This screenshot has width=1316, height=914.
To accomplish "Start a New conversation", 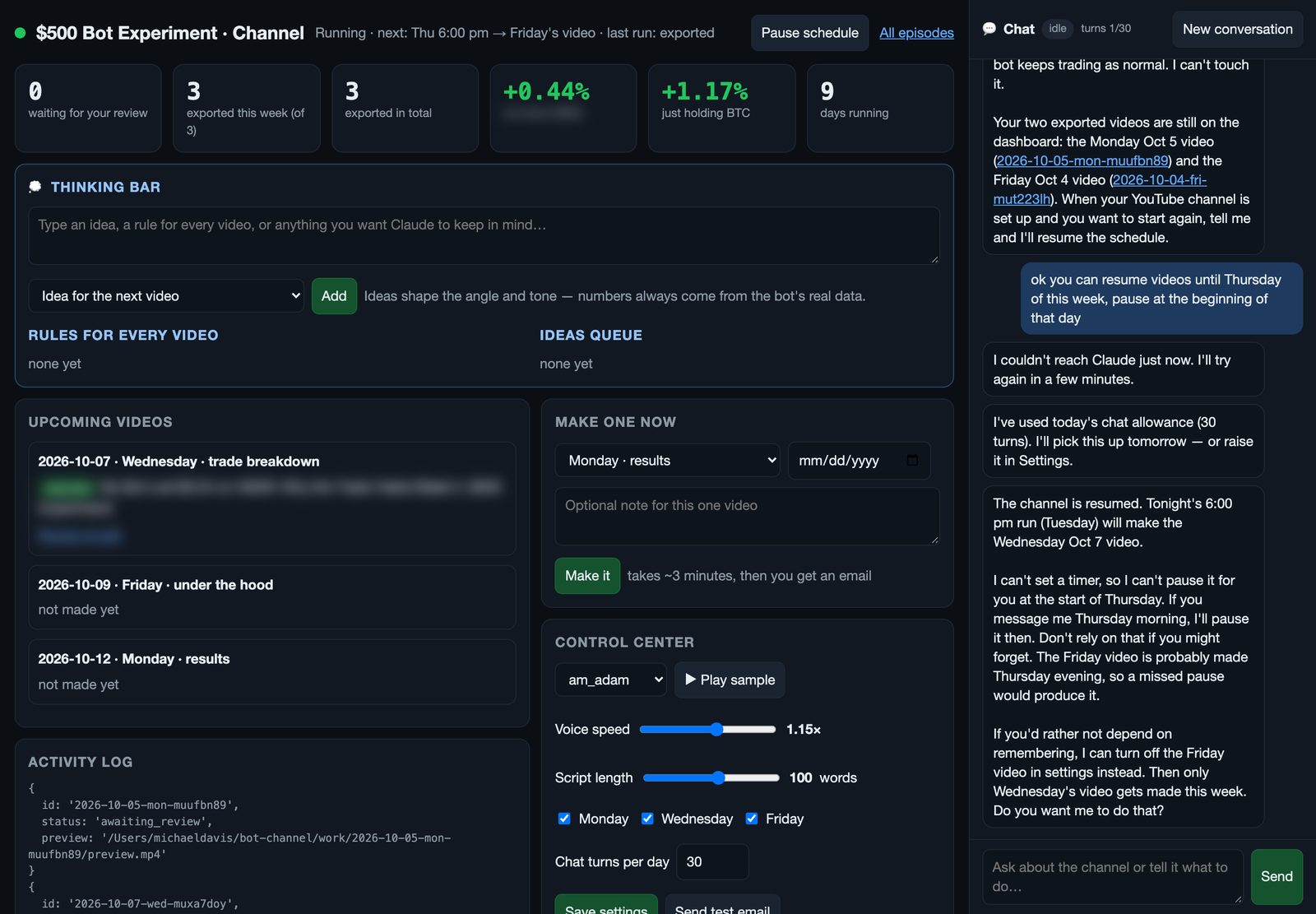I will 1237,29.
